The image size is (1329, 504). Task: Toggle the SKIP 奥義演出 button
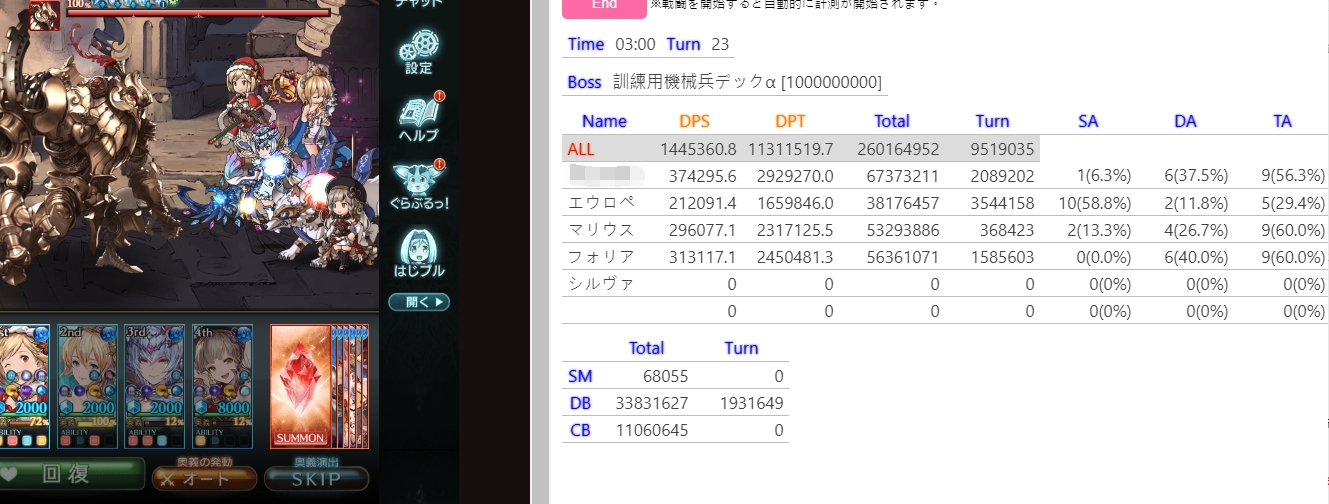[316, 478]
